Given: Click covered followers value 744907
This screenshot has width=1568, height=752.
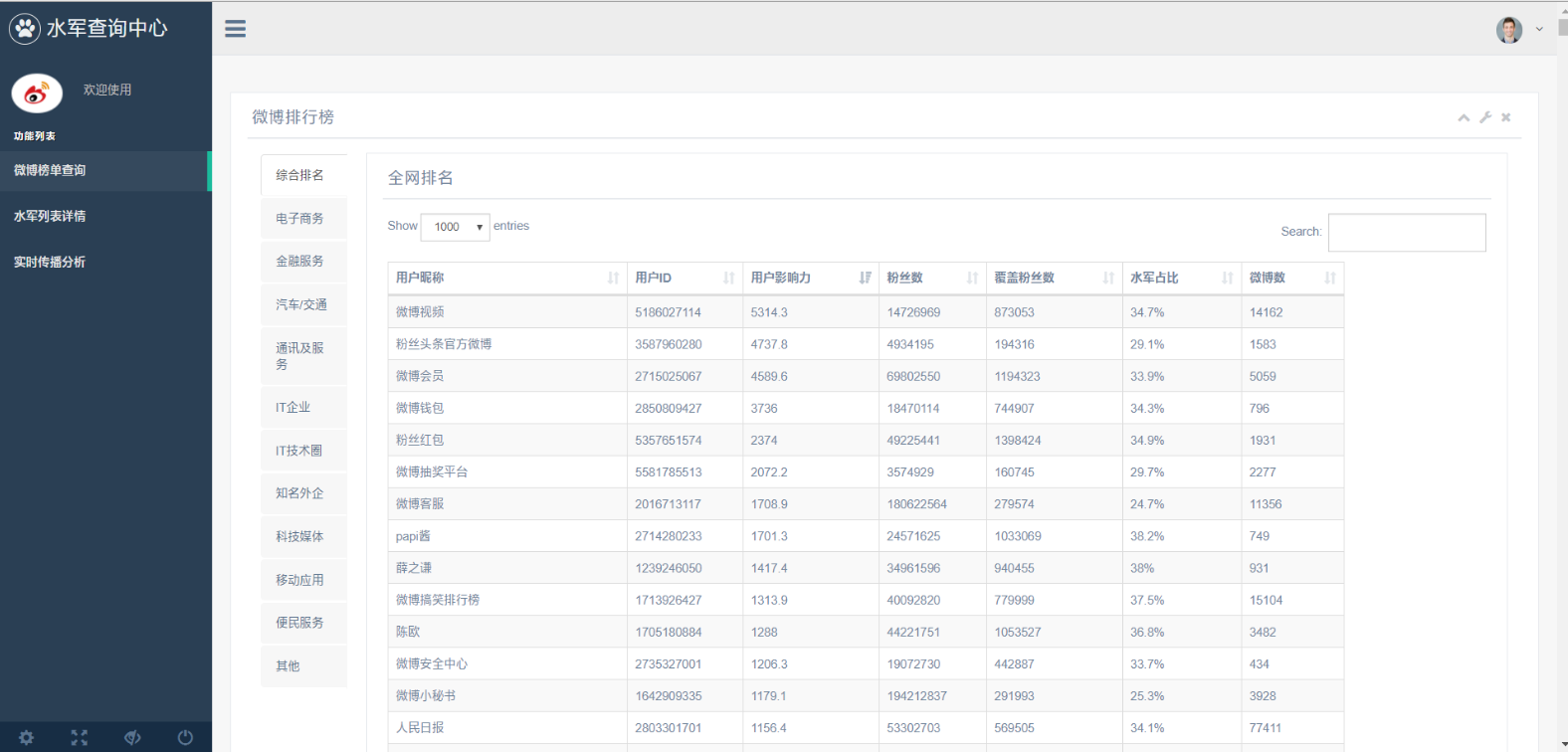Looking at the screenshot, I should click(x=1014, y=408).
